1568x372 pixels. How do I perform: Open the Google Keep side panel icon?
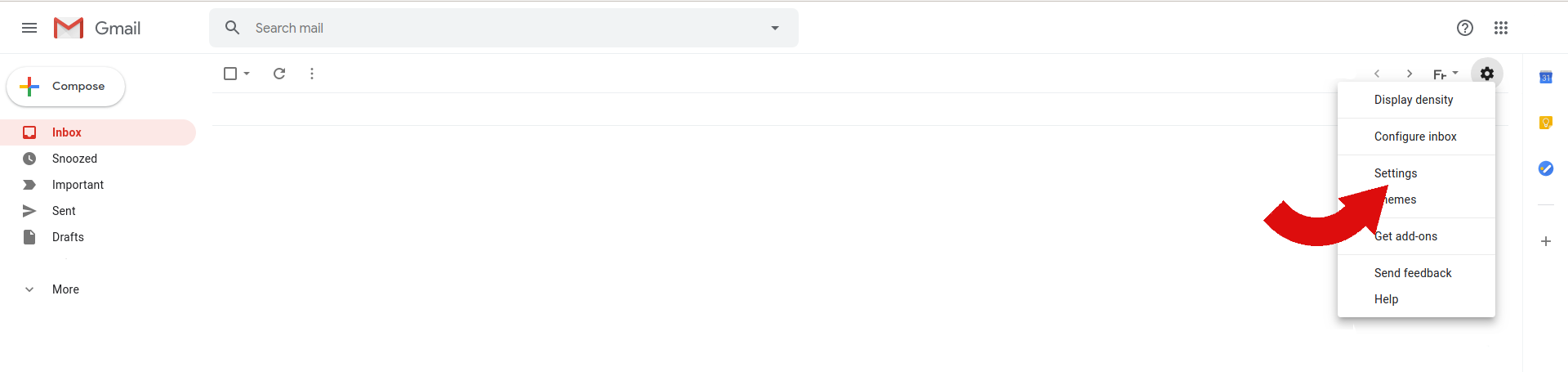(1546, 123)
